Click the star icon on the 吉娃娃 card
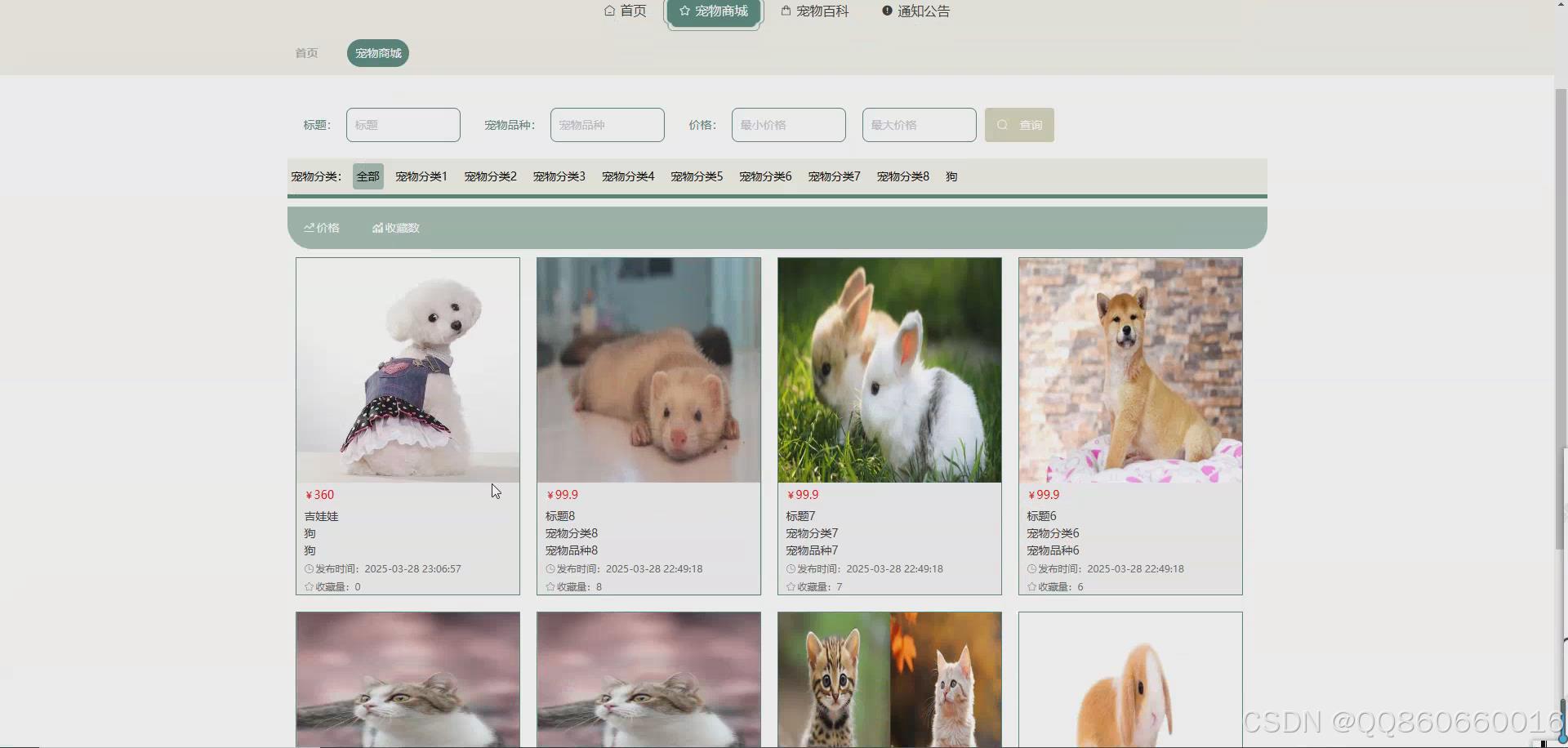Image resolution: width=1568 pixels, height=748 pixels. click(310, 587)
